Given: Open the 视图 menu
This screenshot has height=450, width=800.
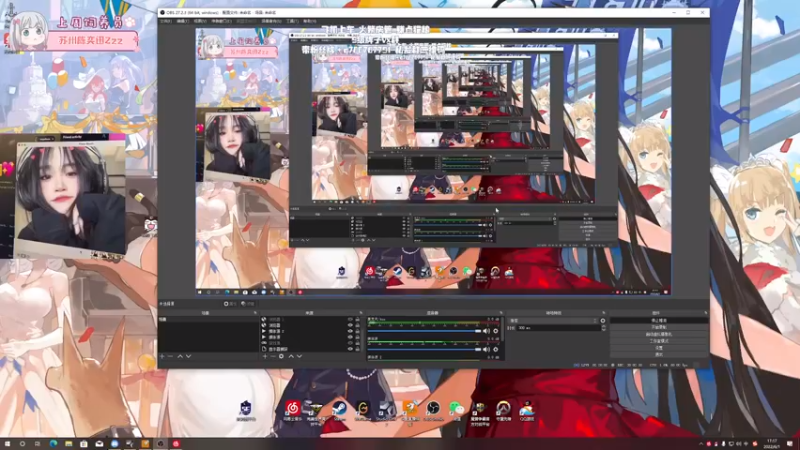Looking at the screenshot, I should (x=199, y=21).
